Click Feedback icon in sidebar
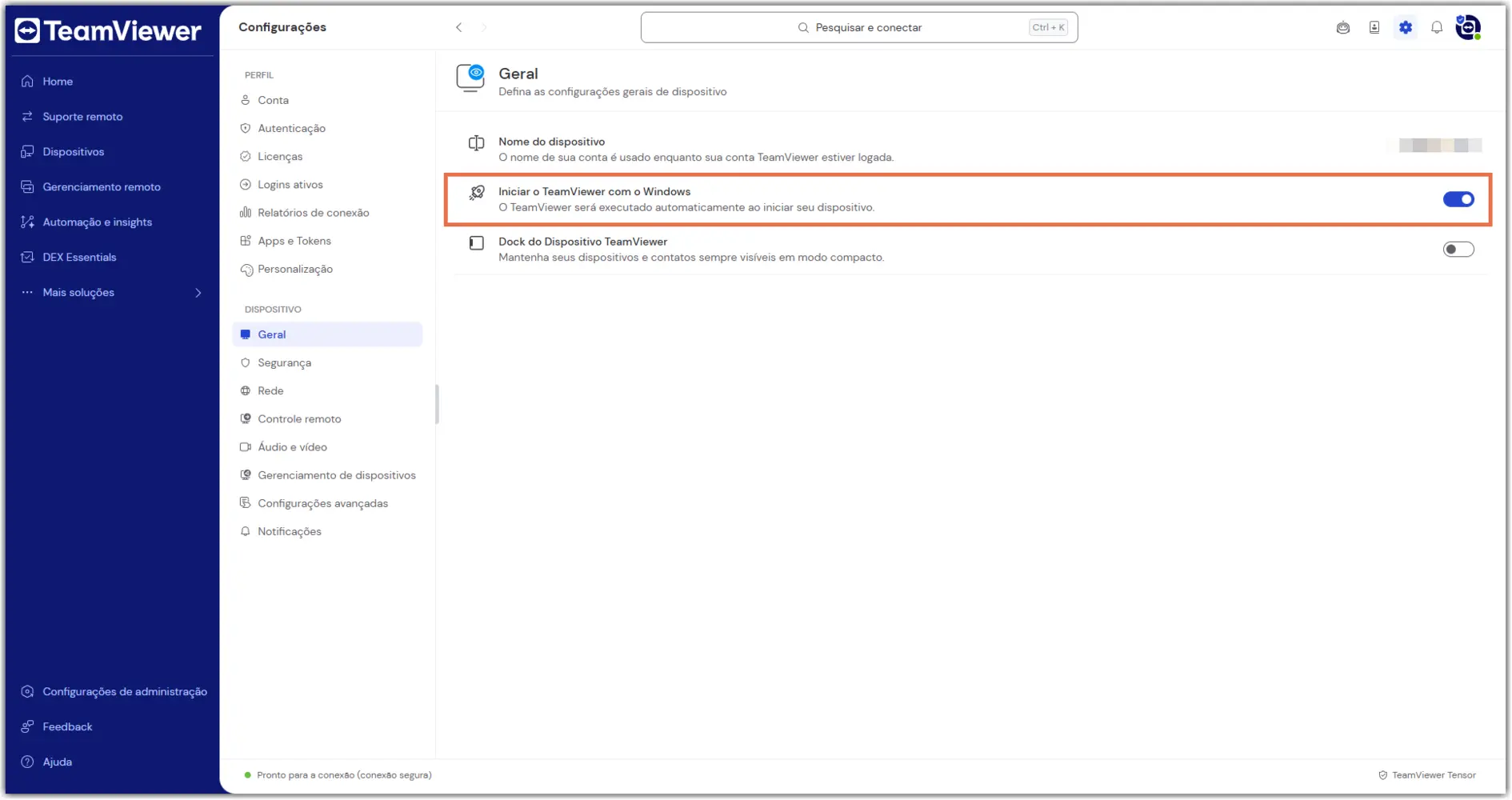 pos(27,727)
